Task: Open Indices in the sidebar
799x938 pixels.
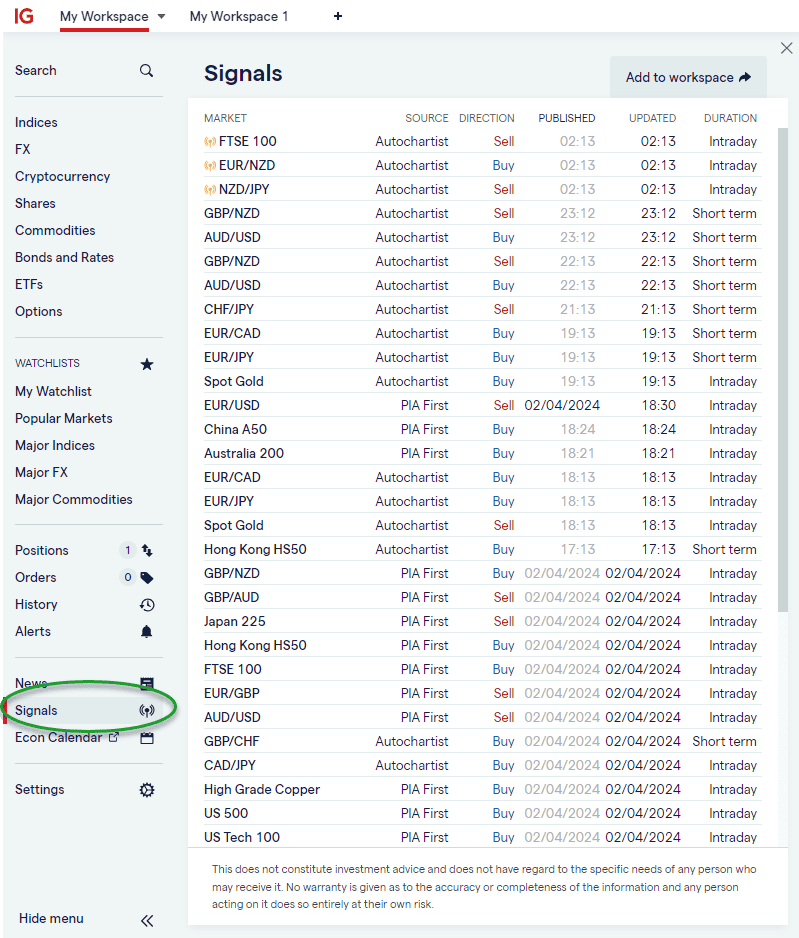Action: click(x=36, y=123)
